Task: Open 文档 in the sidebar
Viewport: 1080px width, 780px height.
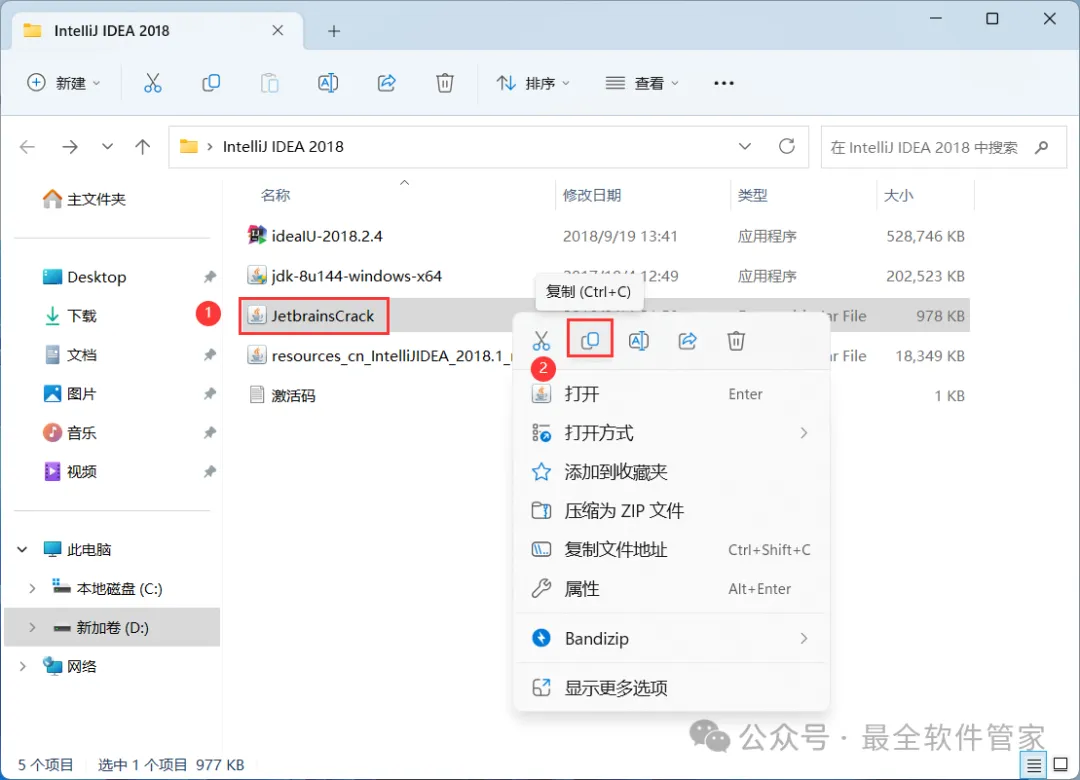Action: tap(70, 355)
